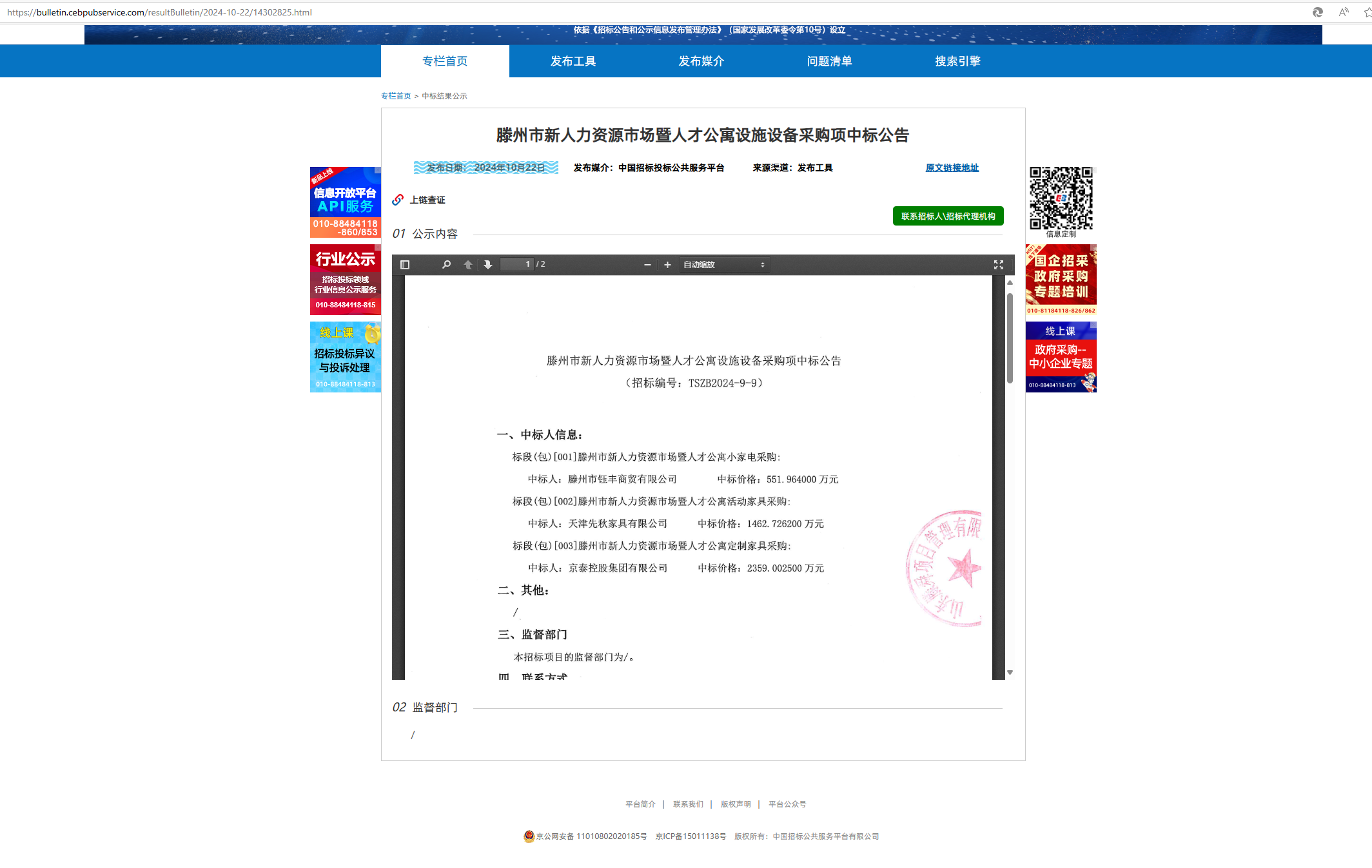Screen dimensions: 1372x868
Task: Switch to 发布工具 tab
Action: (573, 61)
